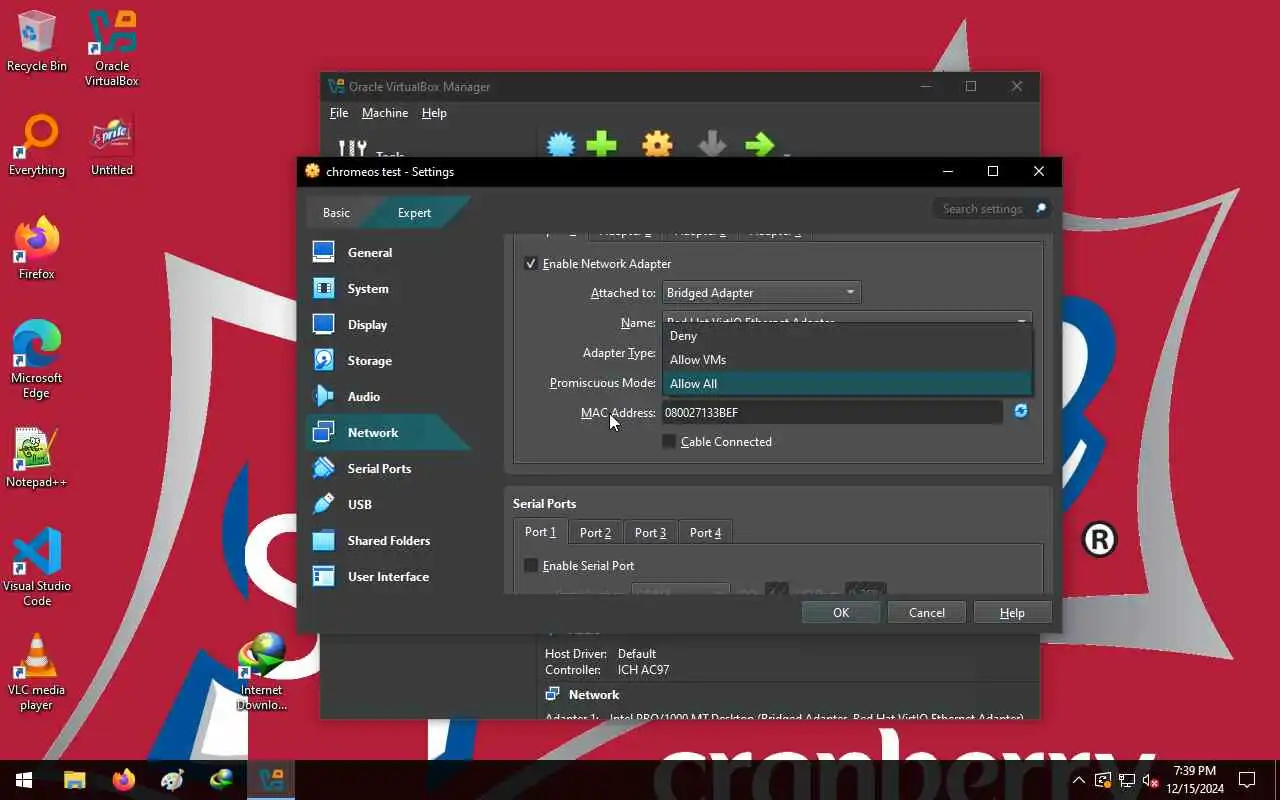Click the MAC address refresh icon
Viewport: 1280px width, 800px height.
point(1020,411)
